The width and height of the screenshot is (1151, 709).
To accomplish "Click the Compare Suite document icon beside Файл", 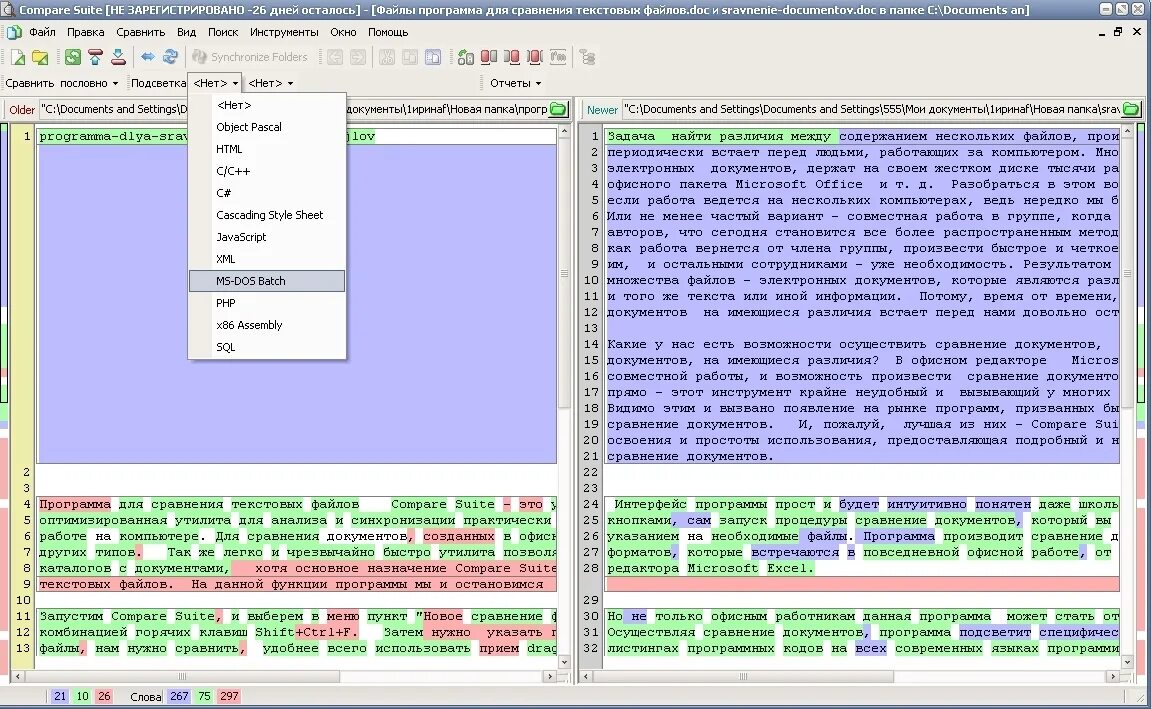I will [x=13, y=32].
